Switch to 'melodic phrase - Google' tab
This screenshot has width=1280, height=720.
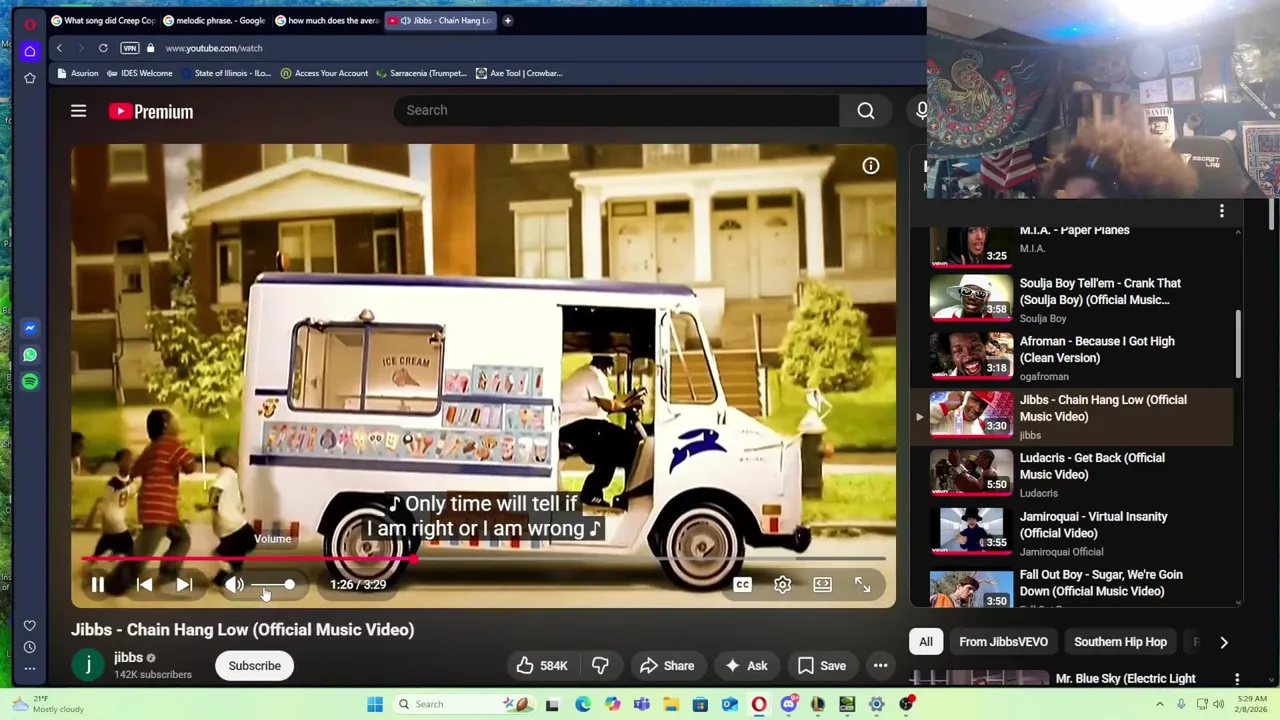(x=214, y=20)
